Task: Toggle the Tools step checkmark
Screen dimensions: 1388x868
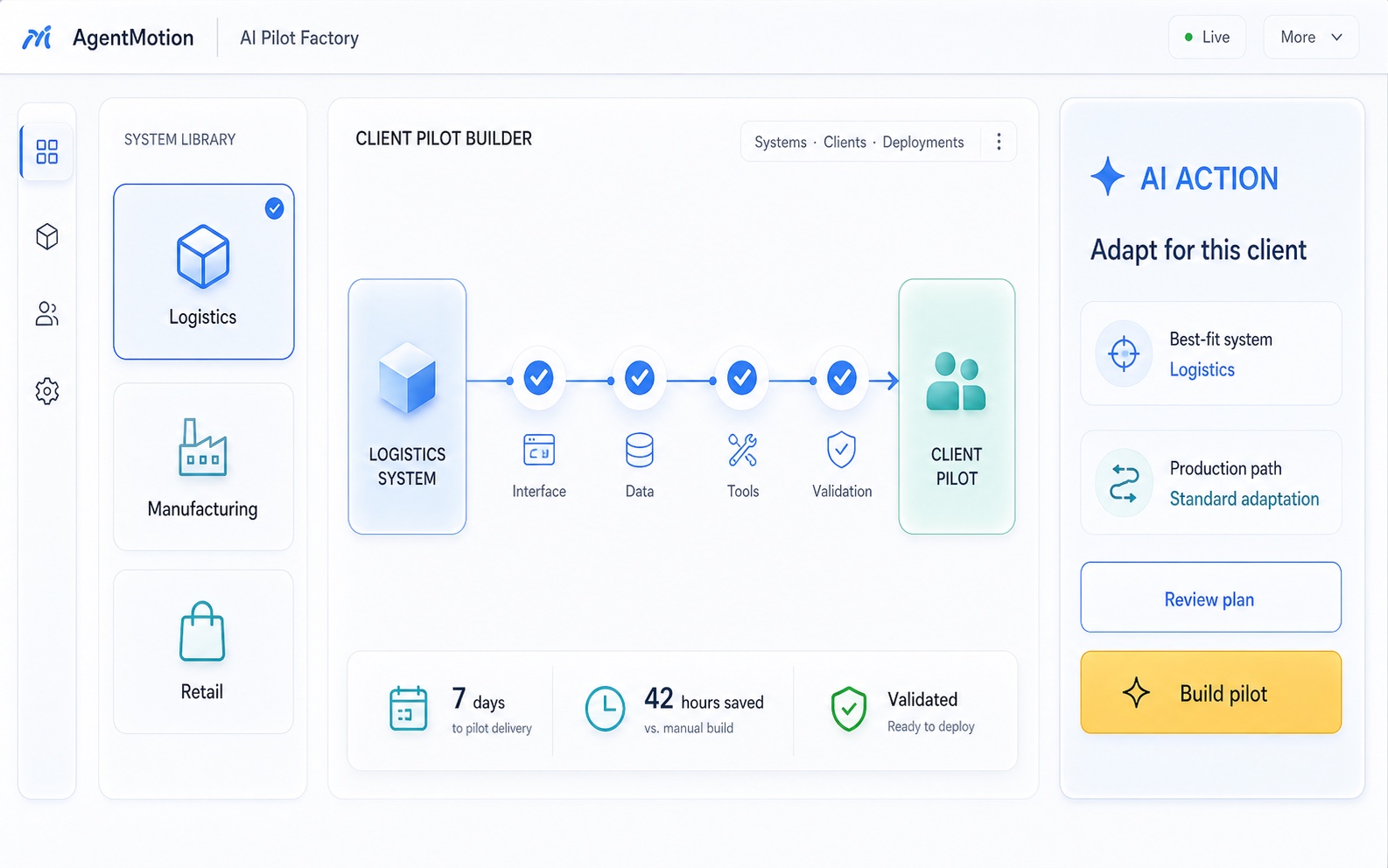Action: [742, 378]
